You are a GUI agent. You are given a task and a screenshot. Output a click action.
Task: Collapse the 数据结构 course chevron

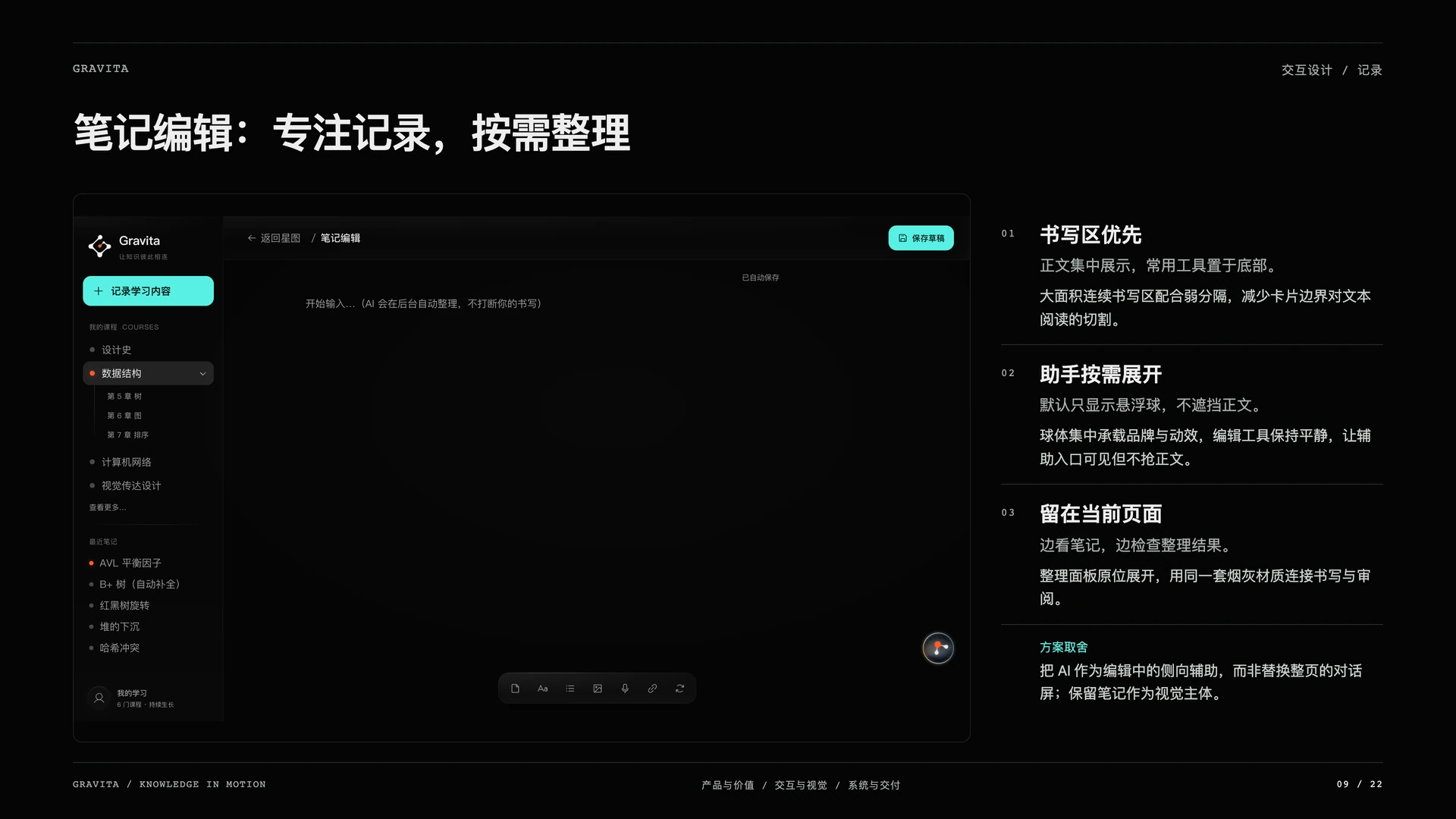coord(202,373)
